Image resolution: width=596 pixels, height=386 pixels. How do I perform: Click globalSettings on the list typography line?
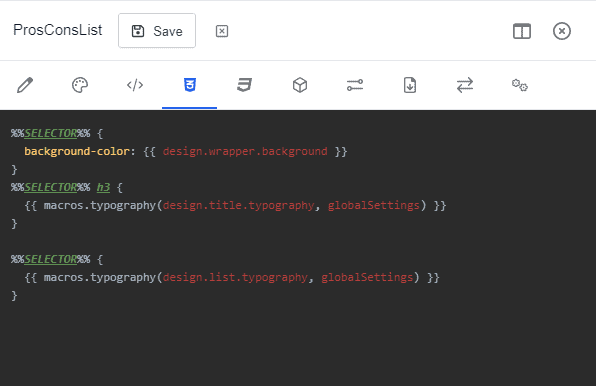[x=367, y=277]
